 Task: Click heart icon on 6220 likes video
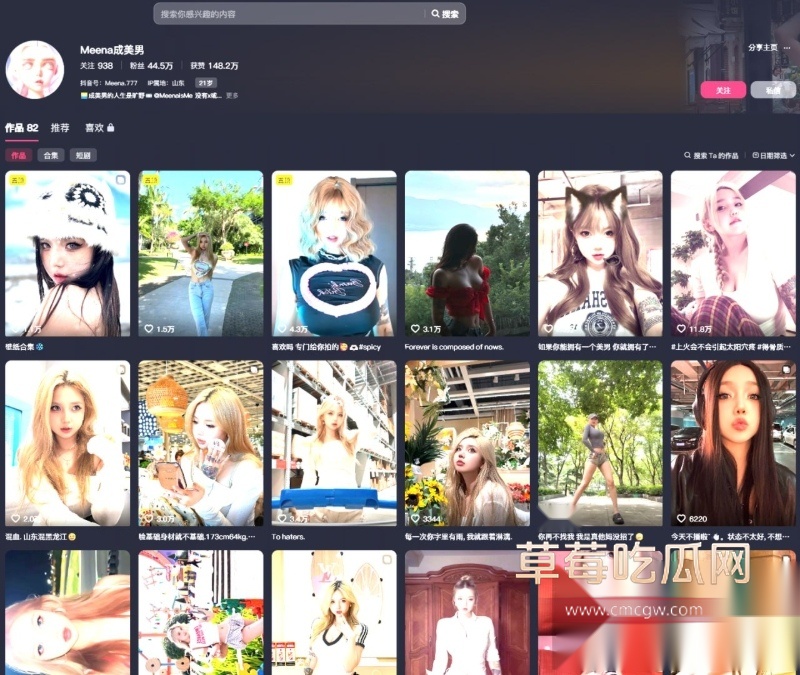click(682, 519)
